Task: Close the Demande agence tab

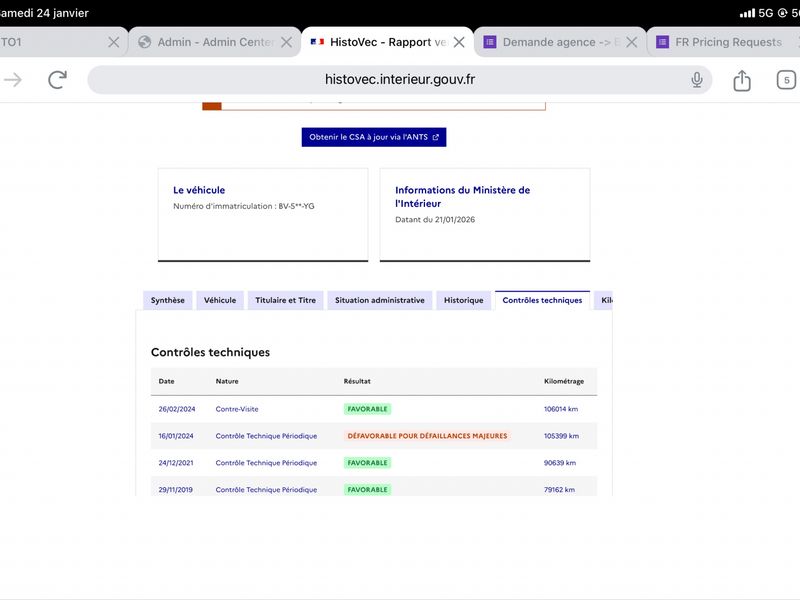Action: coord(632,42)
